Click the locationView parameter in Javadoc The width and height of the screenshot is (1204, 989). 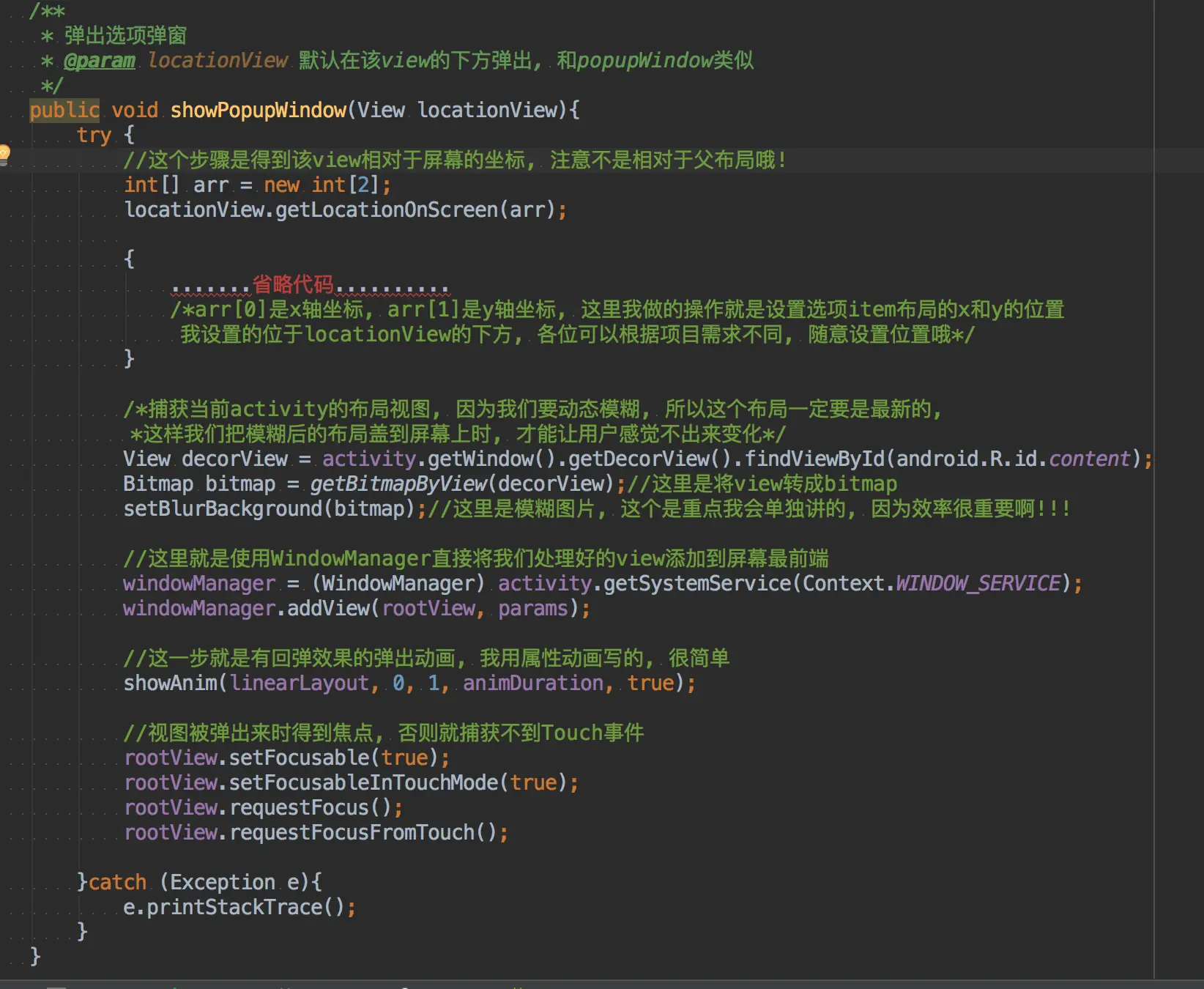(x=218, y=61)
